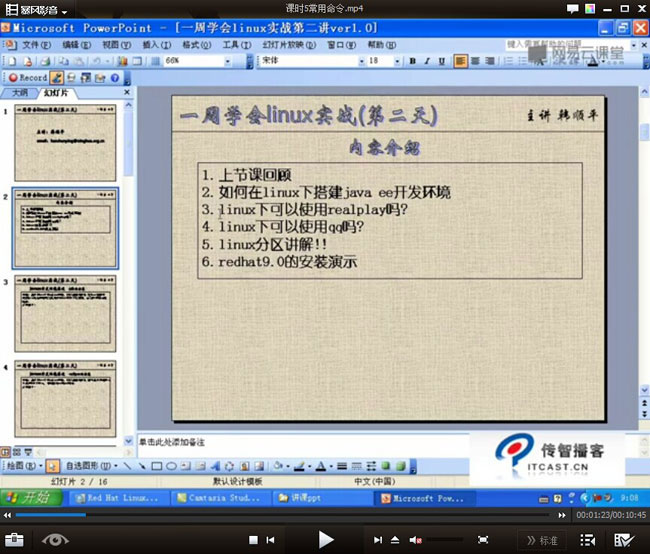
Task: Expand the drawing toolbar font color arrow
Action: click(x=330, y=467)
